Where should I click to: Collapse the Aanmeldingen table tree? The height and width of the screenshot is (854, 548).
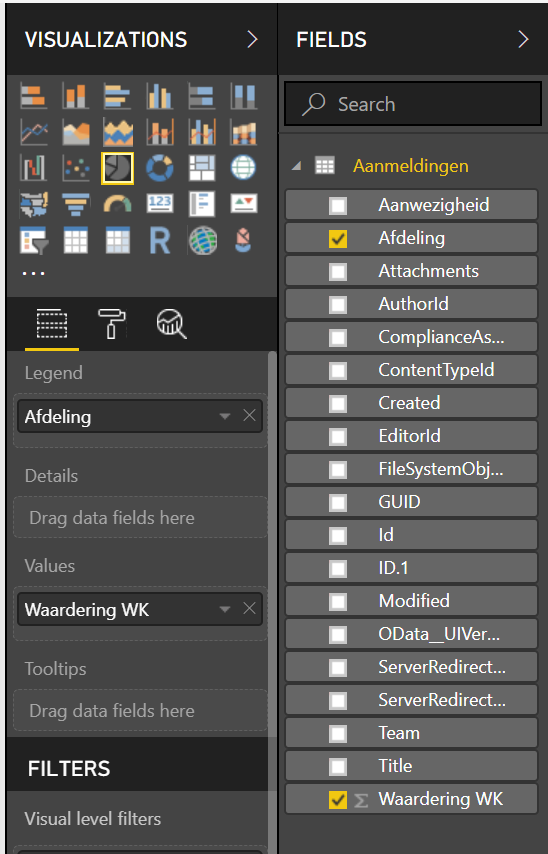(x=297, y=166)
